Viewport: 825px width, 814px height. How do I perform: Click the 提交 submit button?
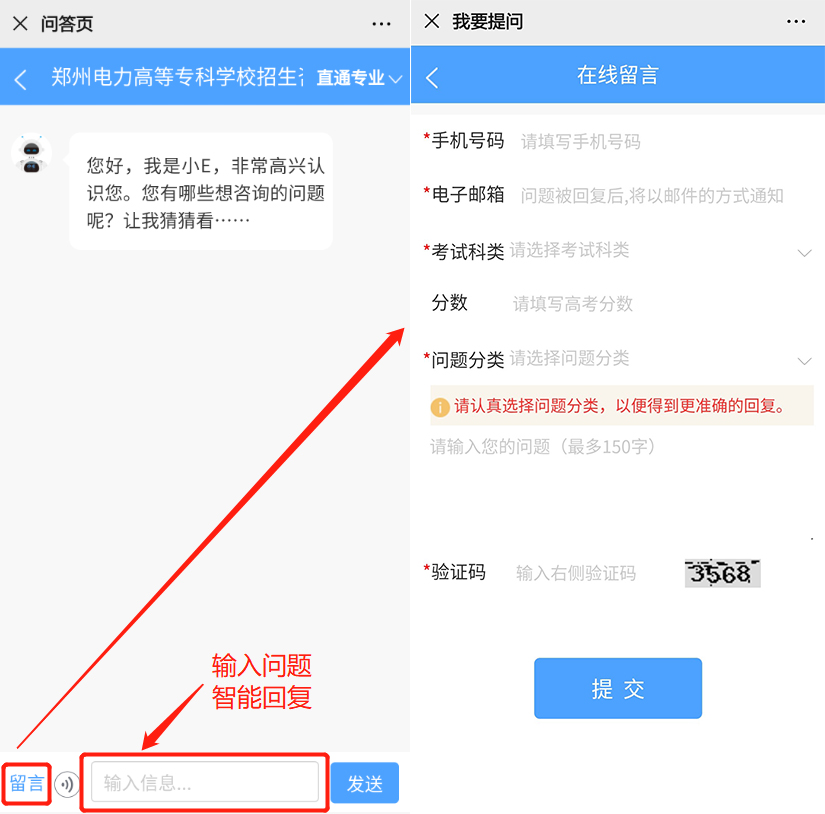[618, 688]
